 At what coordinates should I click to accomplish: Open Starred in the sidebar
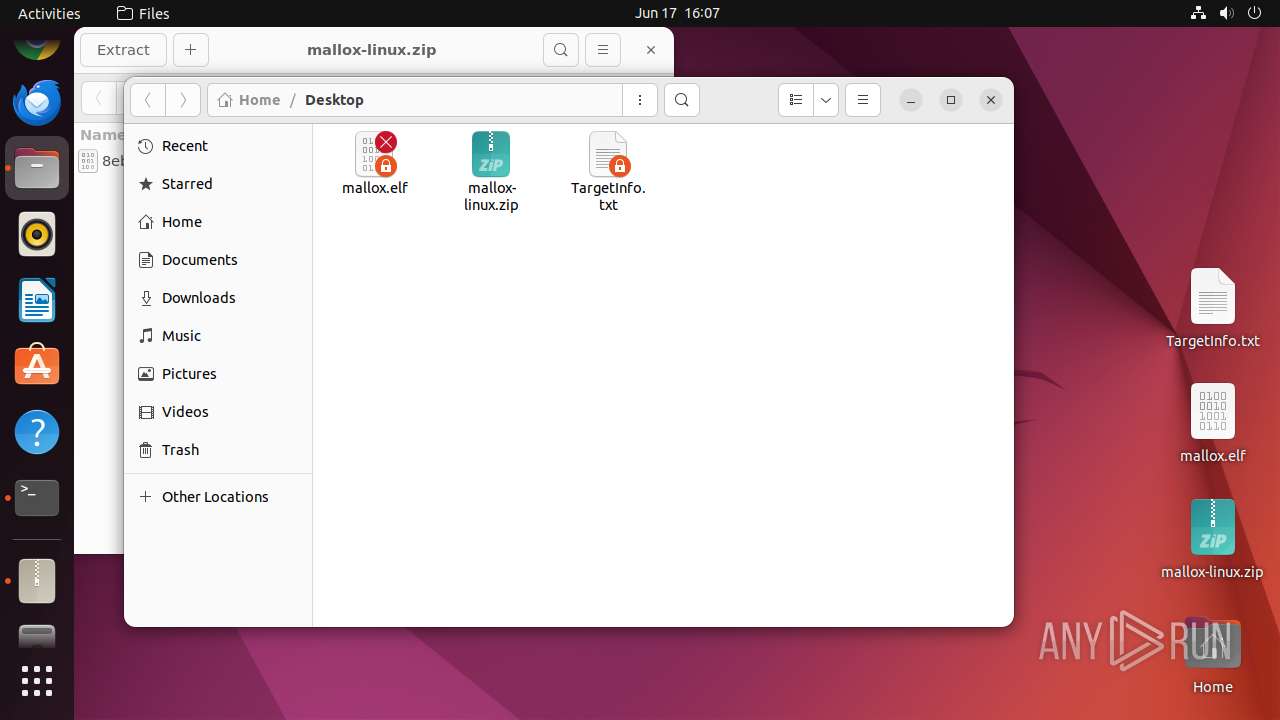tap(218, 184)
